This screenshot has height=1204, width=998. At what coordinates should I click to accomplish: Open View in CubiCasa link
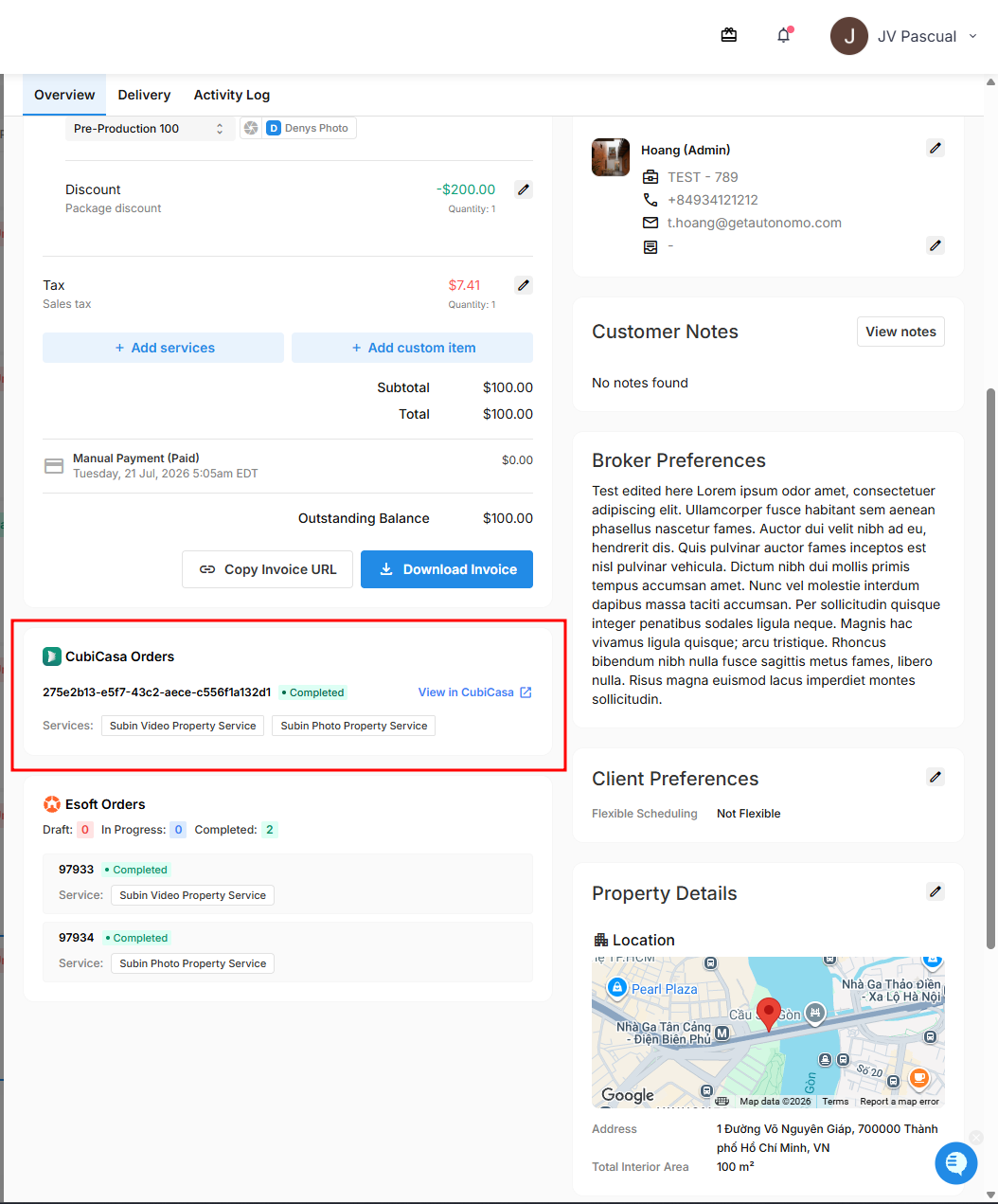[475, 692]
